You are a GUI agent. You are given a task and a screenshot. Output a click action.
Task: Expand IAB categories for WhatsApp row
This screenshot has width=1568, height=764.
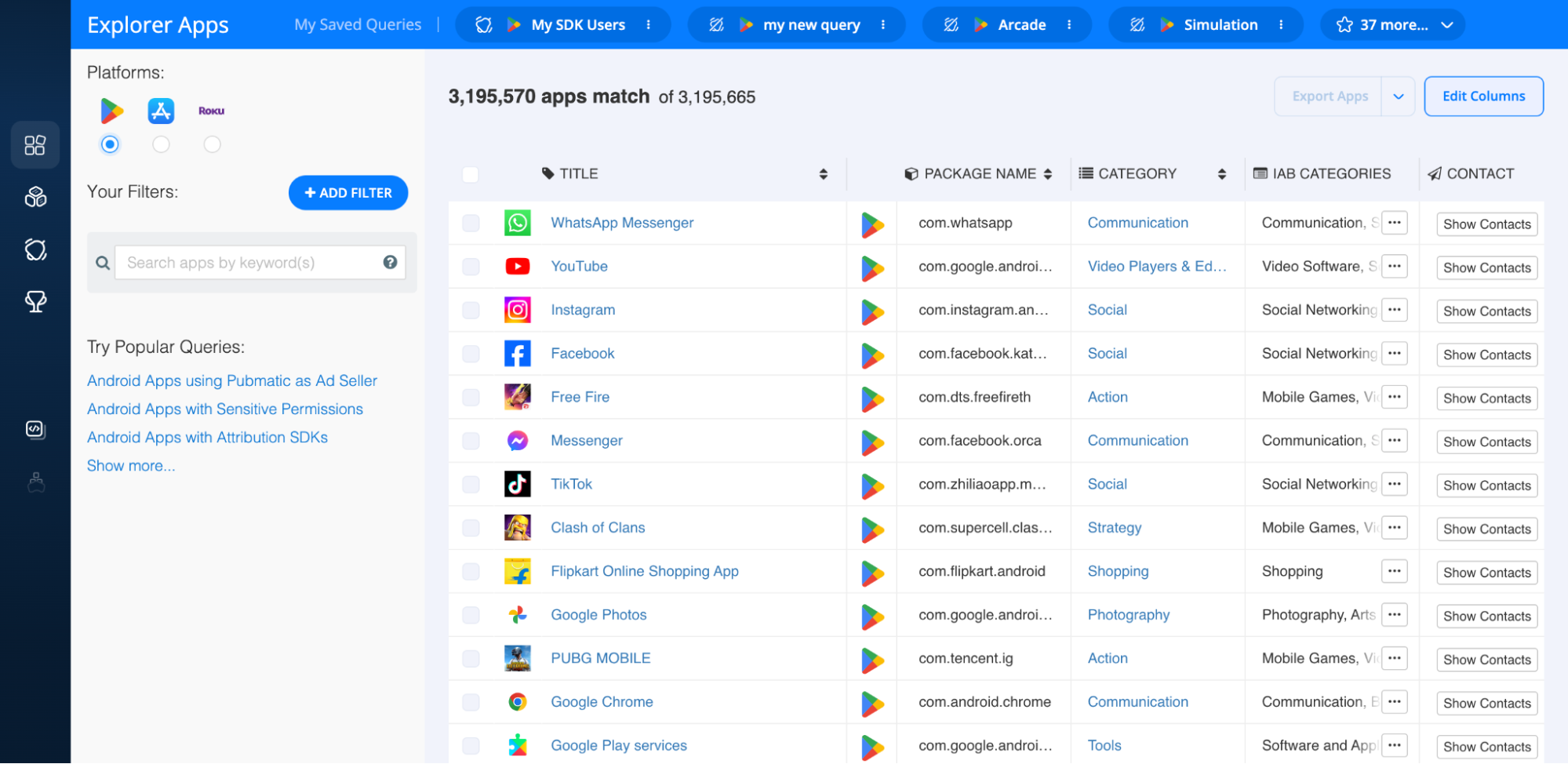(1395, 223)
